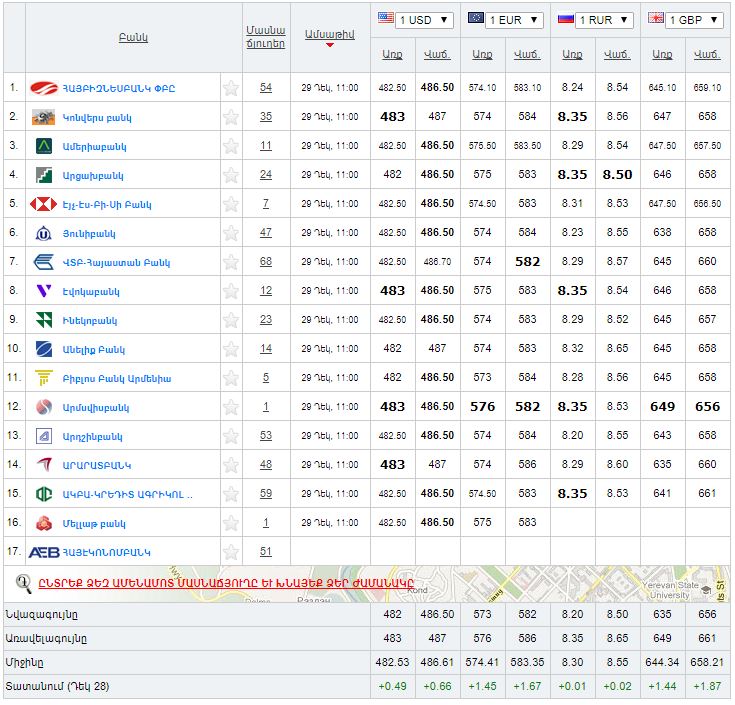Click the UK flag icon
The height and width of the screenshot is (705, 735).
[655, 18]
